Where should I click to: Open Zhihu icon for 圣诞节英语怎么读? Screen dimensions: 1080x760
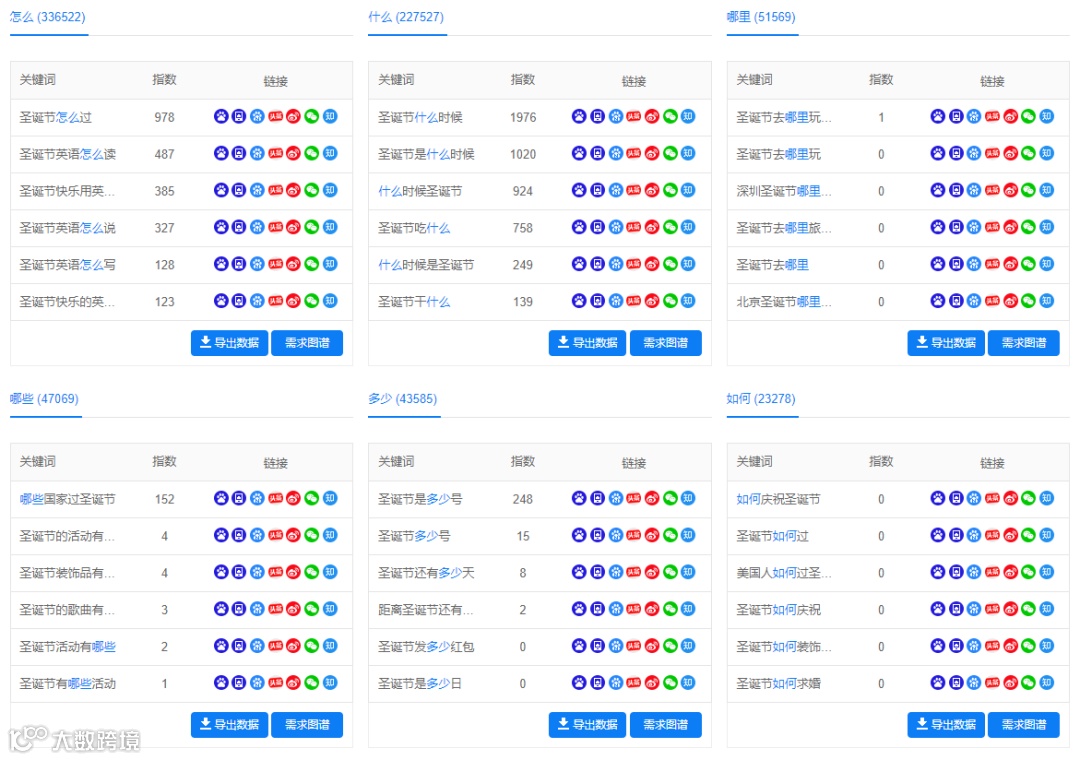331,153
